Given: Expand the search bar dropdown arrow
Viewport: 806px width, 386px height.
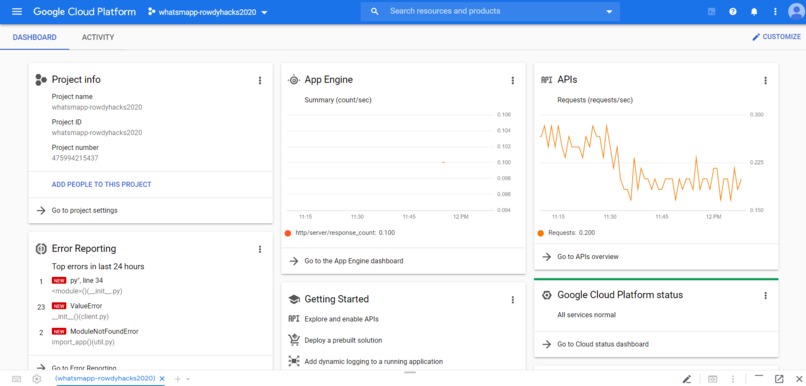Looking at the screenshot, I should 610,12.
